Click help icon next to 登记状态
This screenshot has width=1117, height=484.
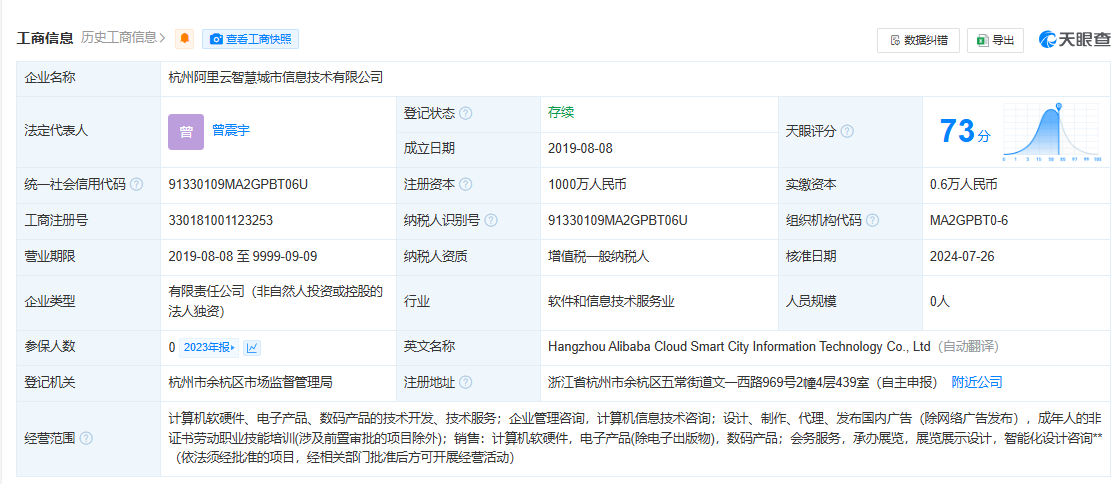466,113
